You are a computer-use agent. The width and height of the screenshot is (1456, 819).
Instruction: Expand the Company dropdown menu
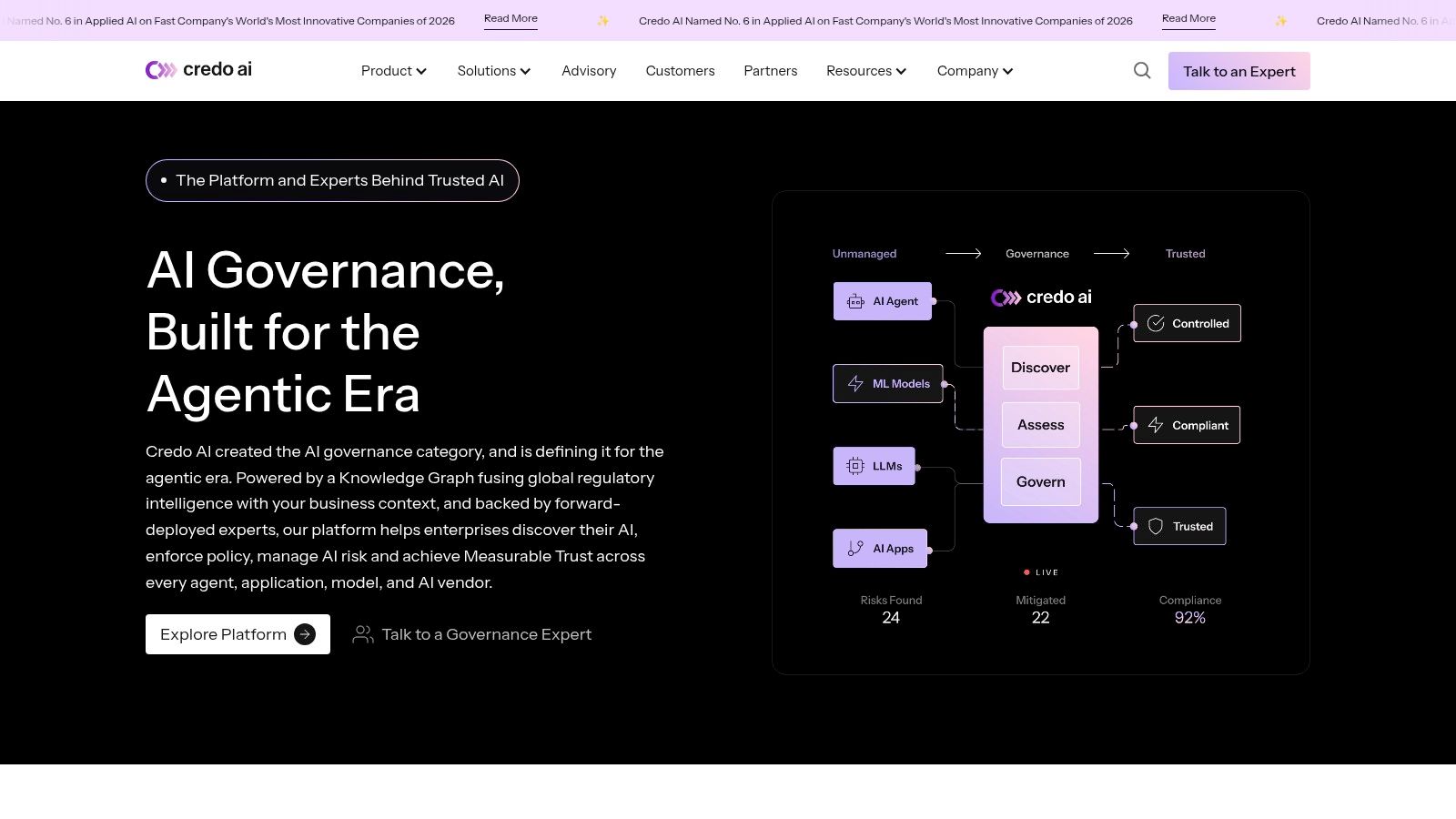975,71
